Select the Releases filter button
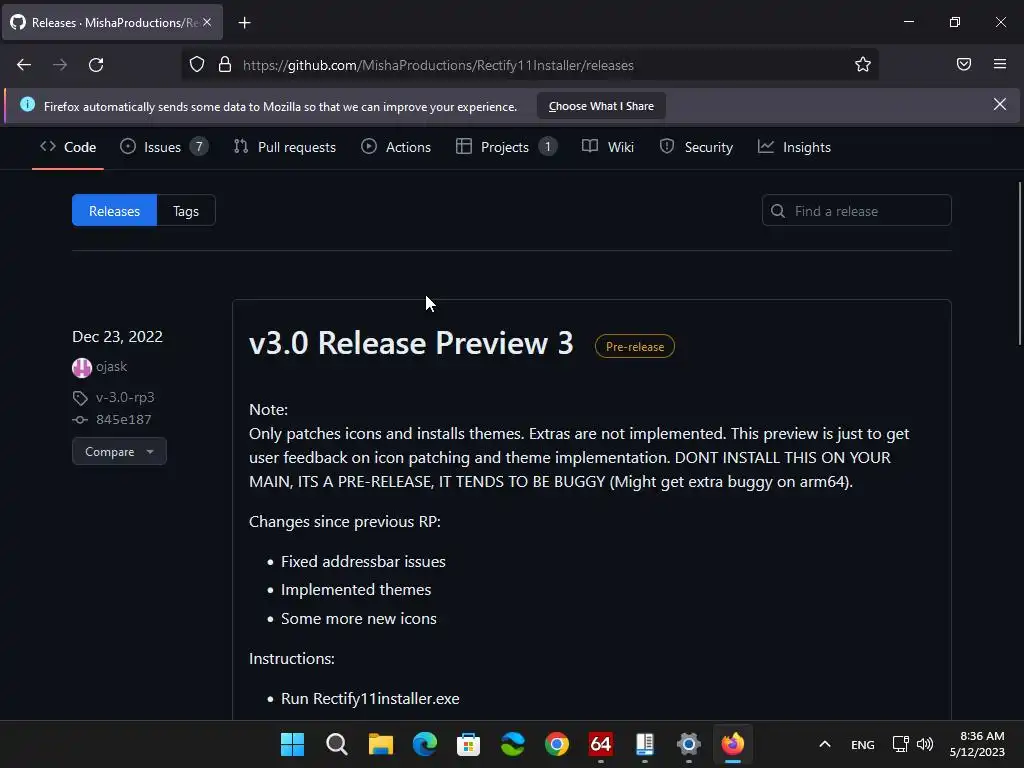The image size is (1024, 768). [114, 211]
